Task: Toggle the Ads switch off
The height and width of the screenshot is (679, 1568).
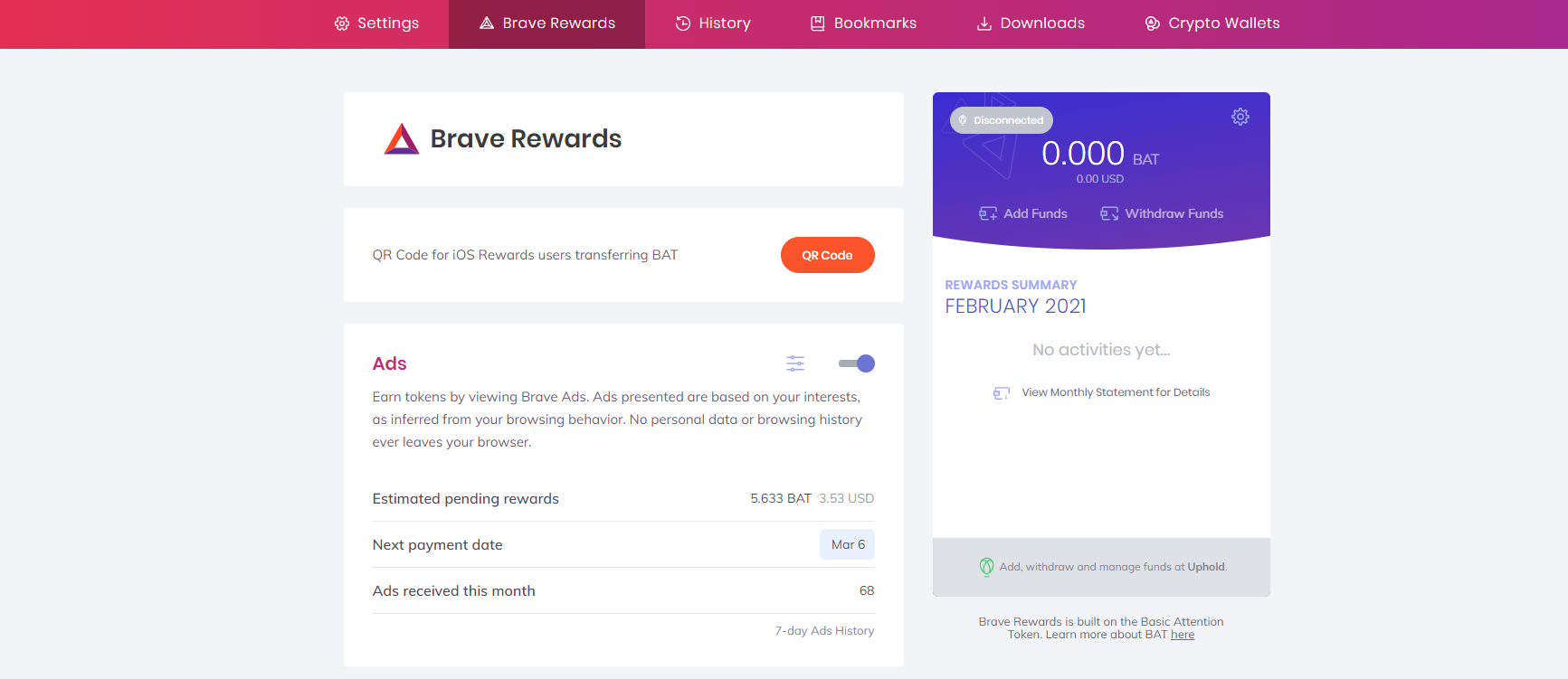Action: tap(856, 363)
